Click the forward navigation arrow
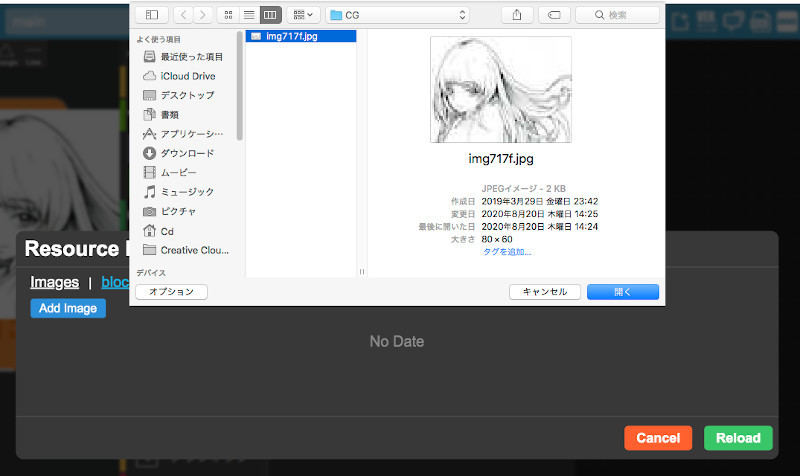This screenshot has height=476, width=800. 203,15
